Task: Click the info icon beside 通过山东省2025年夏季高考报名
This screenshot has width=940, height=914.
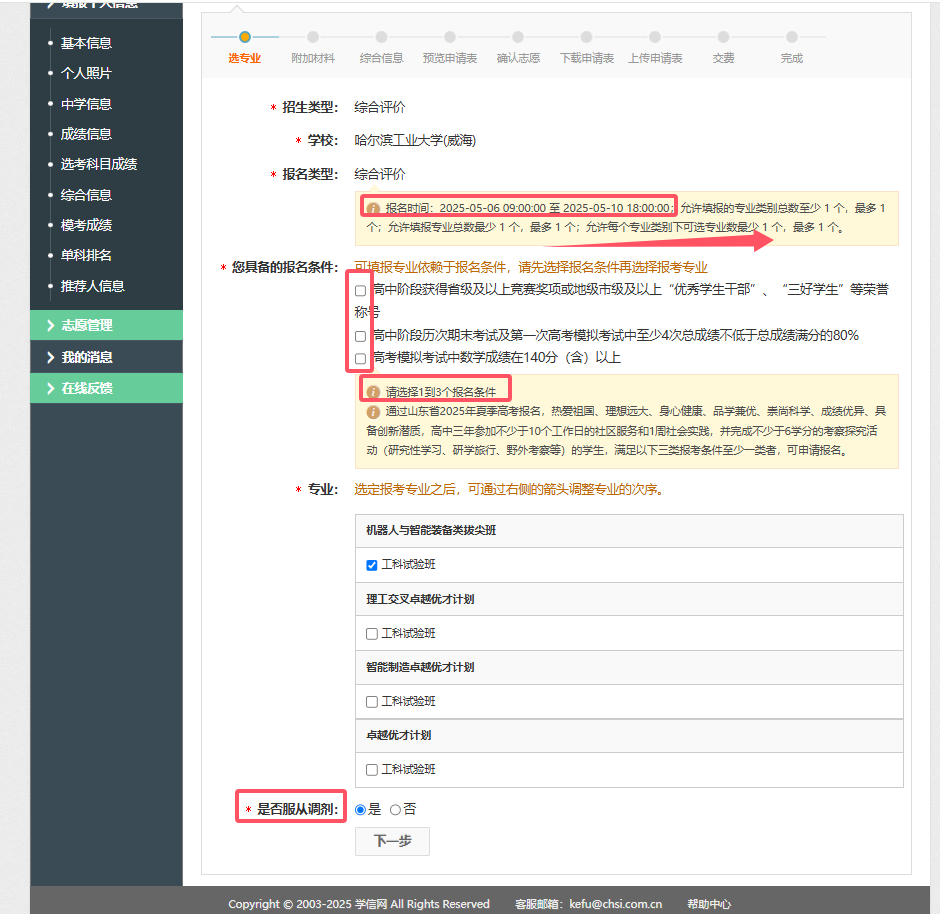Action: 373,412
